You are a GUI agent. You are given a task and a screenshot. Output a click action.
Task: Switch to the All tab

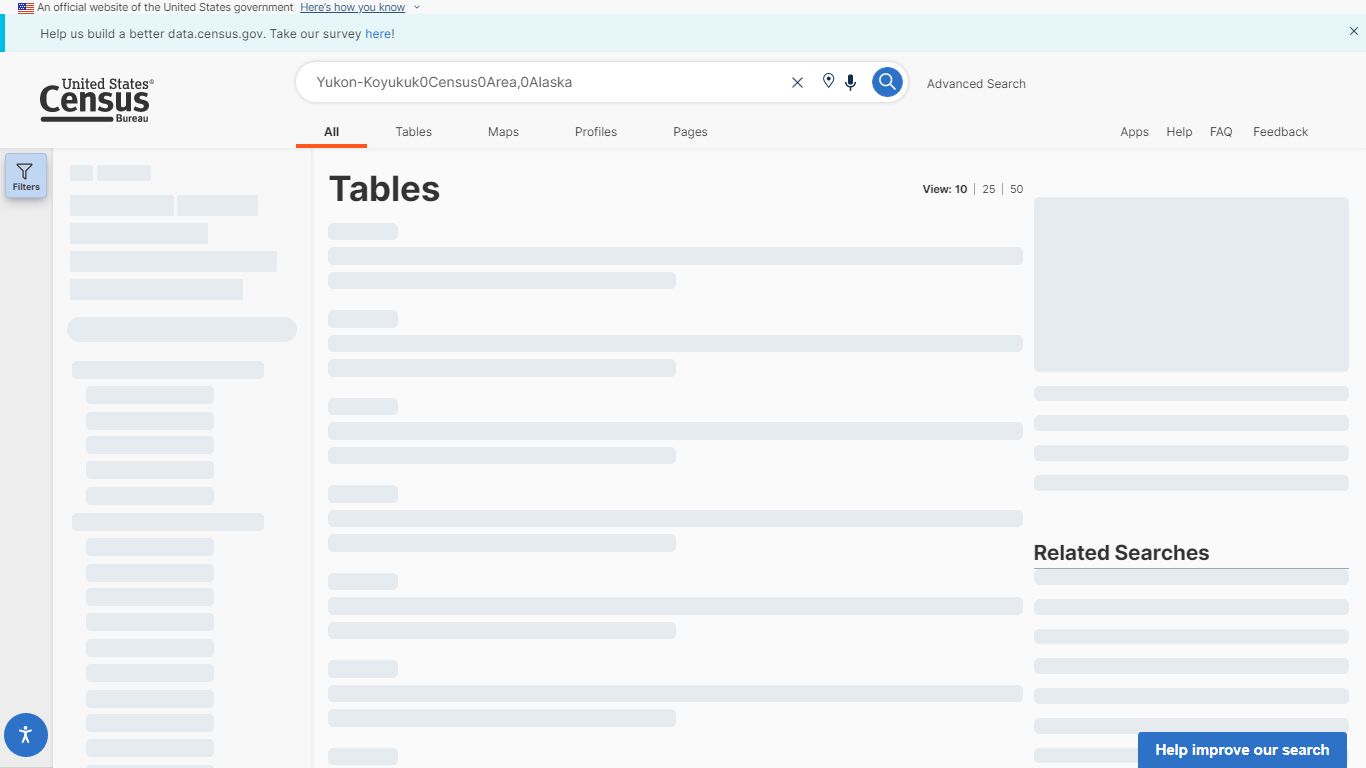point(331,132)
